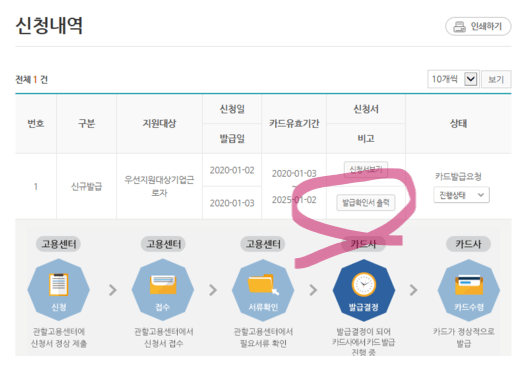Click the 고용센터 label above 접수

[x=164, y=244]
